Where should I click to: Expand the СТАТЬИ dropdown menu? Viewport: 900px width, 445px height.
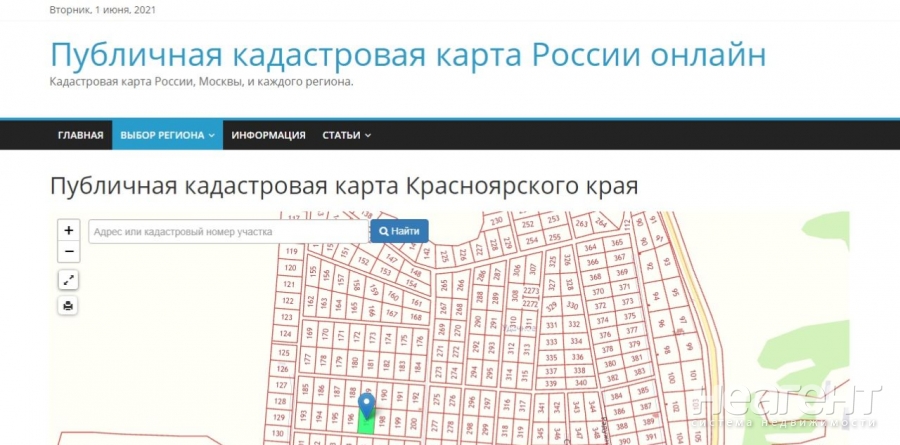click(x=346, y=135)
